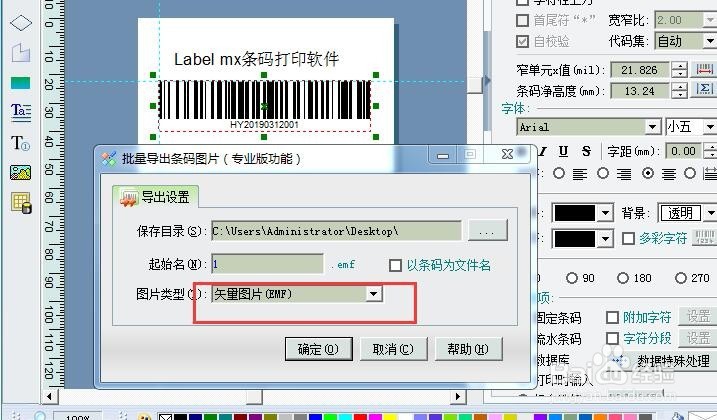Open color dropdown arrow beside 背景 label
The height and width of the screenshot is (420, 717).
point(605,213)
